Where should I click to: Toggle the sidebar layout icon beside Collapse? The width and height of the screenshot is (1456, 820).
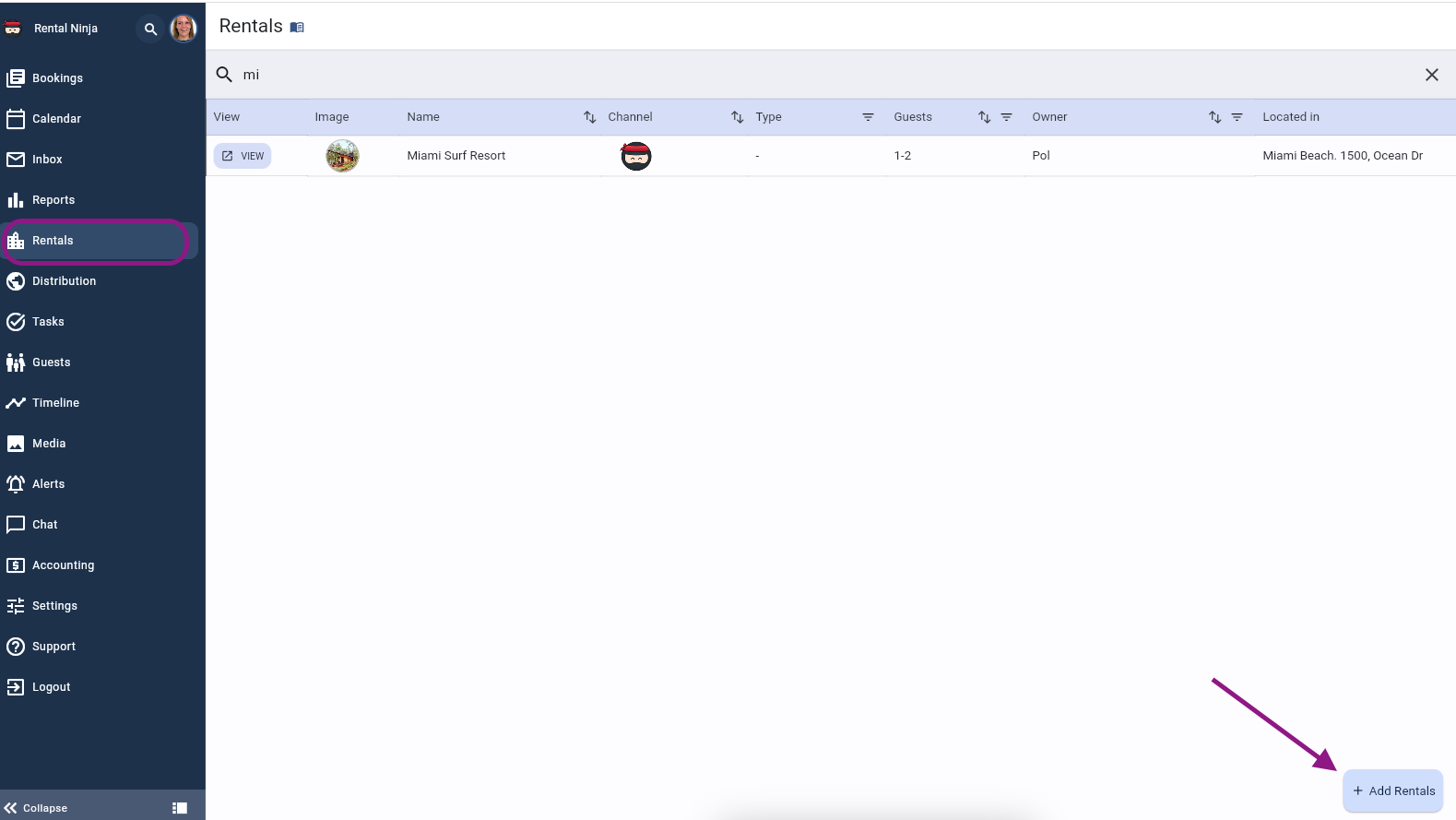(x=180, y=808)
